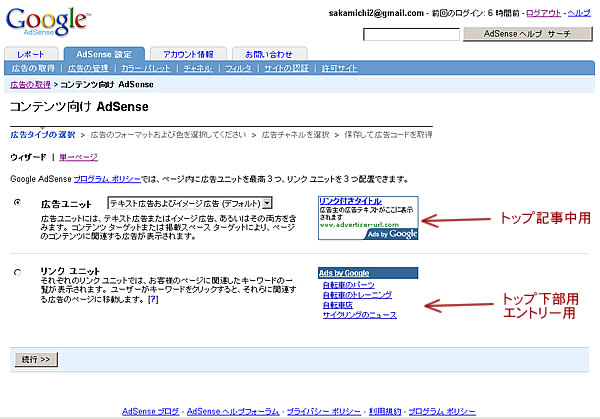Open the [?] help link for link units
Image resolution: width=600 pixels, height=419 pixels.
tap(152, 300)
